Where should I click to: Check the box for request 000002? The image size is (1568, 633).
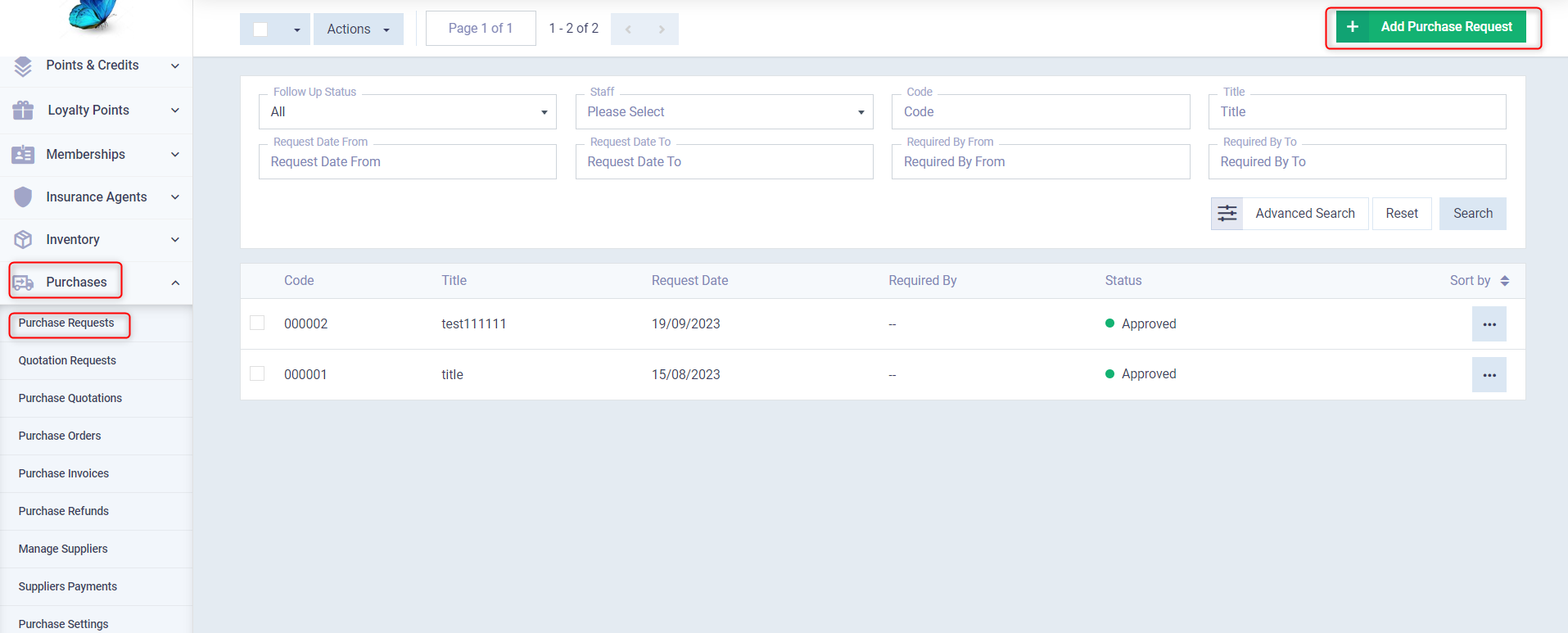tap(257, 323)
